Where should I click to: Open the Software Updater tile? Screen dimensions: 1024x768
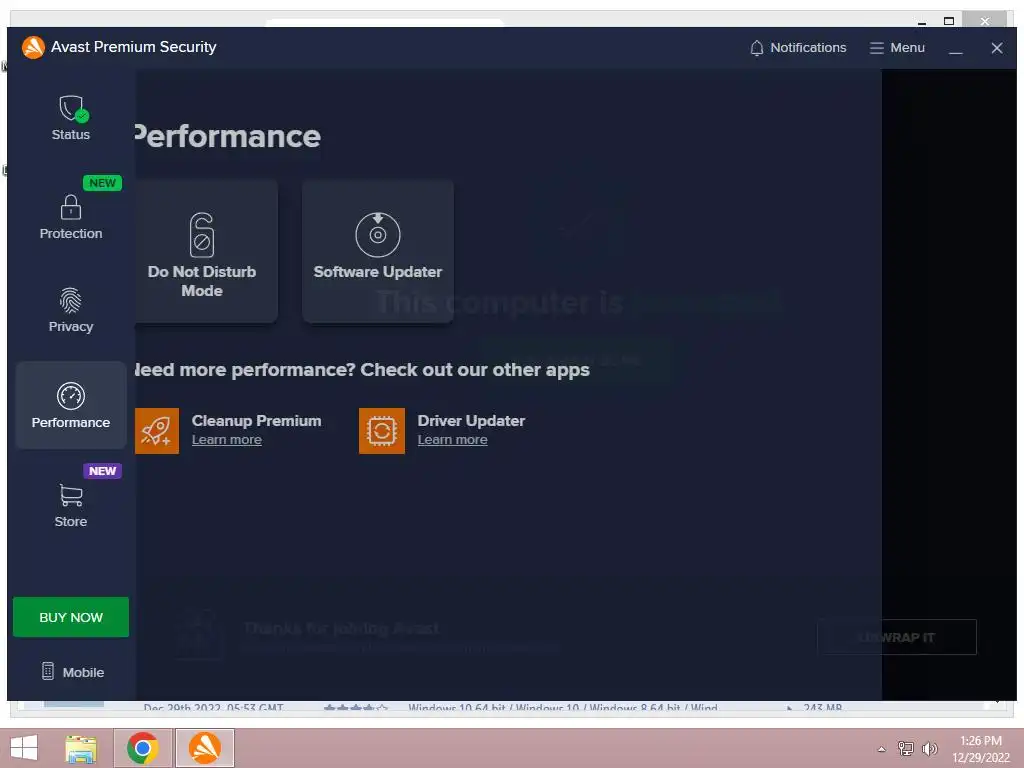tap(377, 251)
